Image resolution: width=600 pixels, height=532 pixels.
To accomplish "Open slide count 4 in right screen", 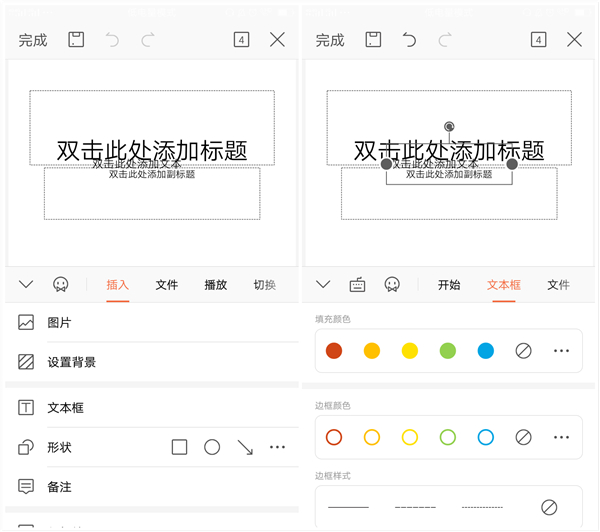I will (x=538, y=39).
